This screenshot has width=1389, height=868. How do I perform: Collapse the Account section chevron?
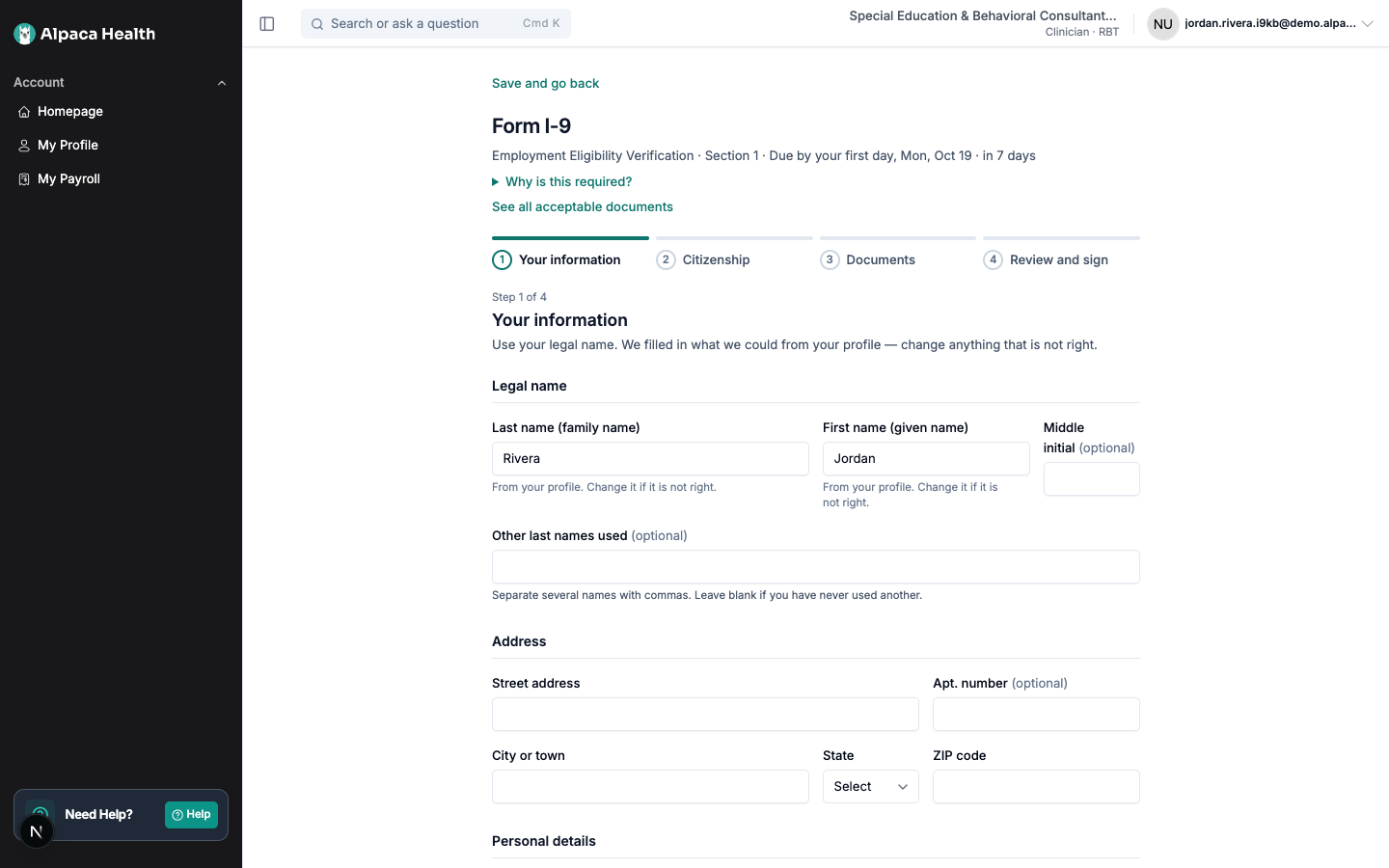click(x=222, y=83)
